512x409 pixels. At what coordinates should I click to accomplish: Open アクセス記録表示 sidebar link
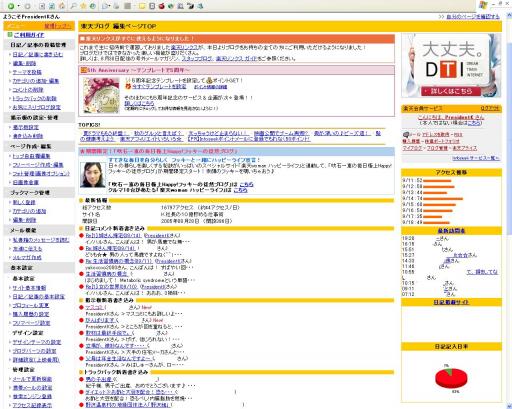click(32, 405)
